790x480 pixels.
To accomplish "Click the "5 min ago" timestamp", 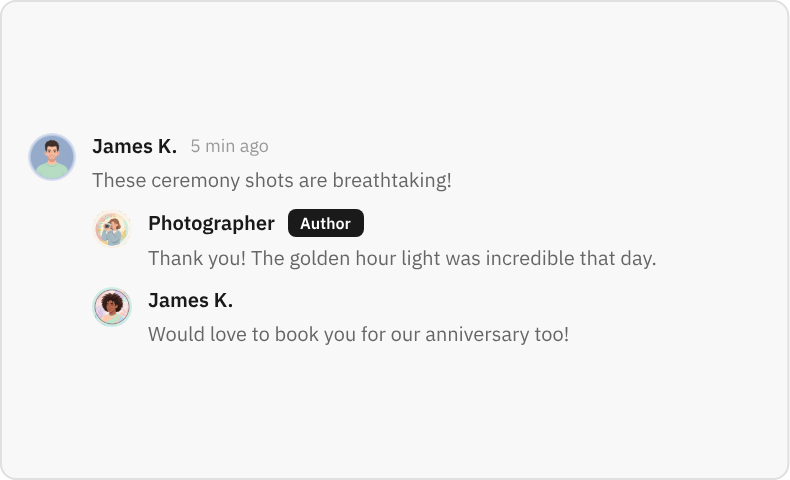I will pos(229,146).
